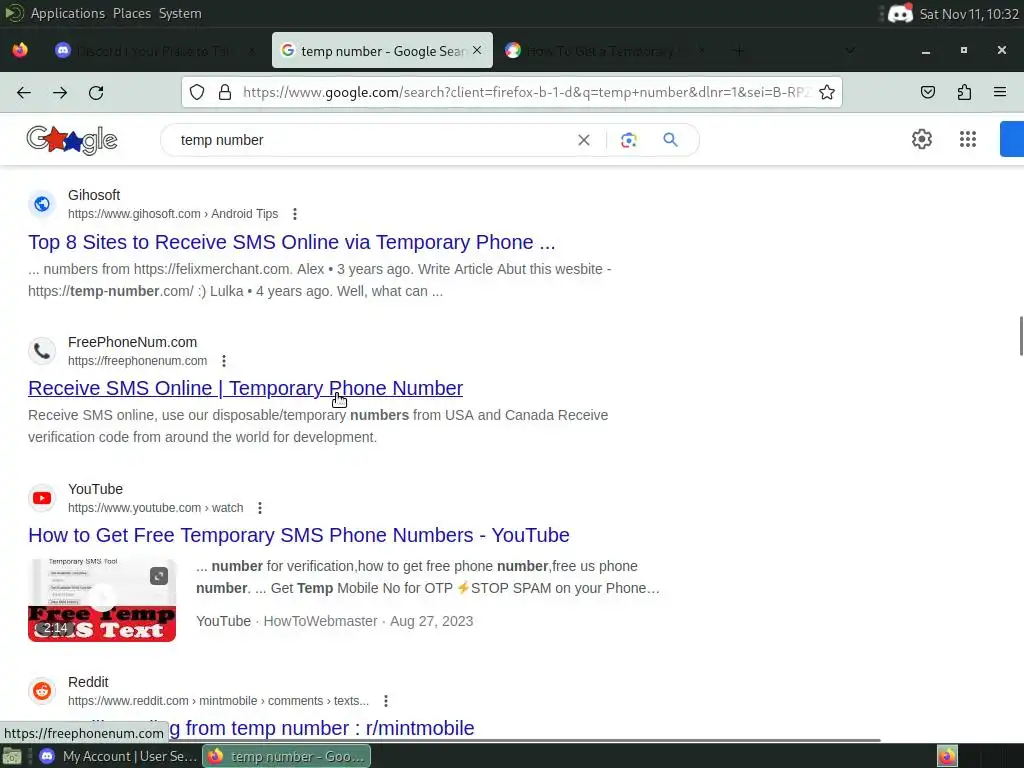Open more options for Reddit result
Image resolution: width=1024 pixels, height=768 pixels.
point(386,701)
